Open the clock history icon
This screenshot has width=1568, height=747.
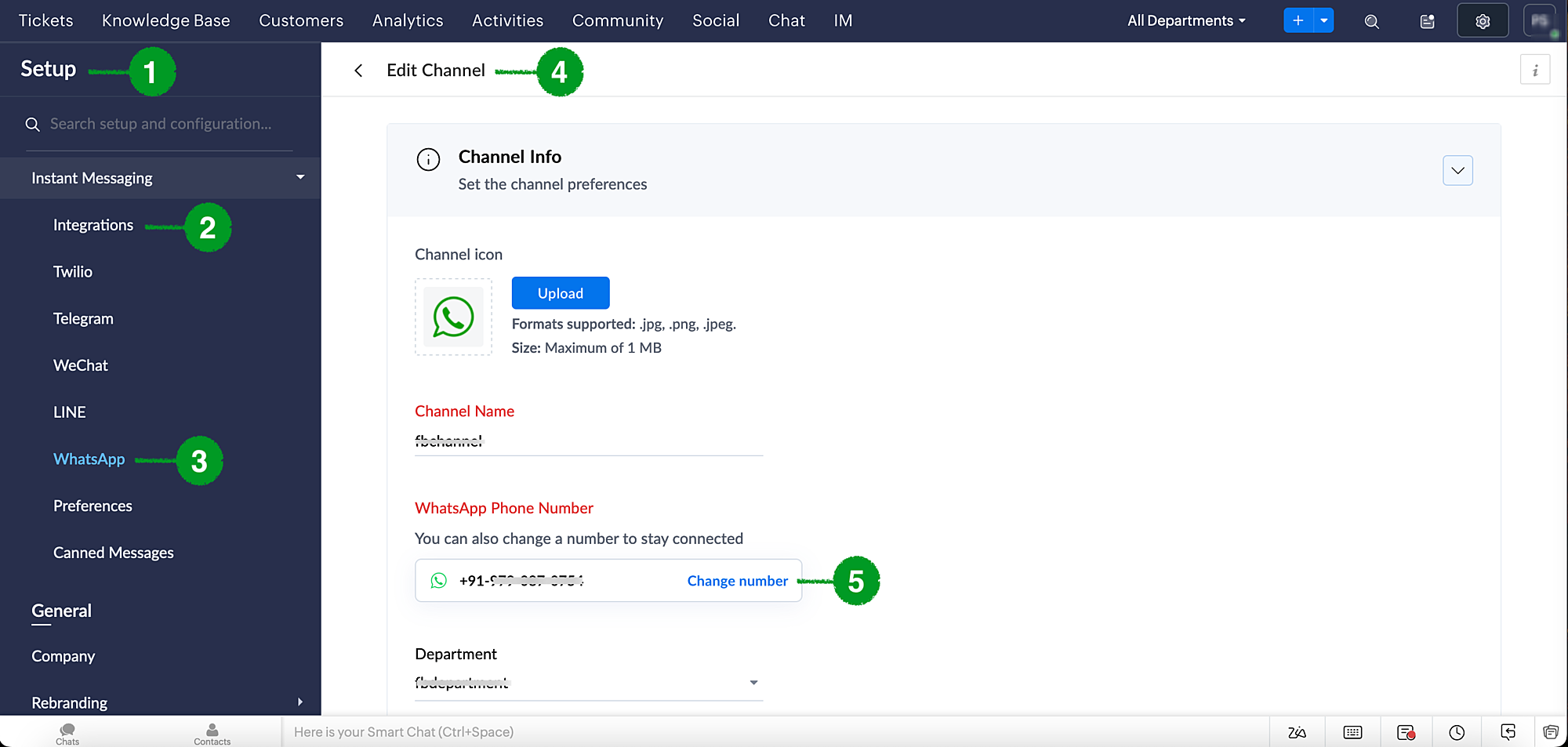click(1457, 732)
